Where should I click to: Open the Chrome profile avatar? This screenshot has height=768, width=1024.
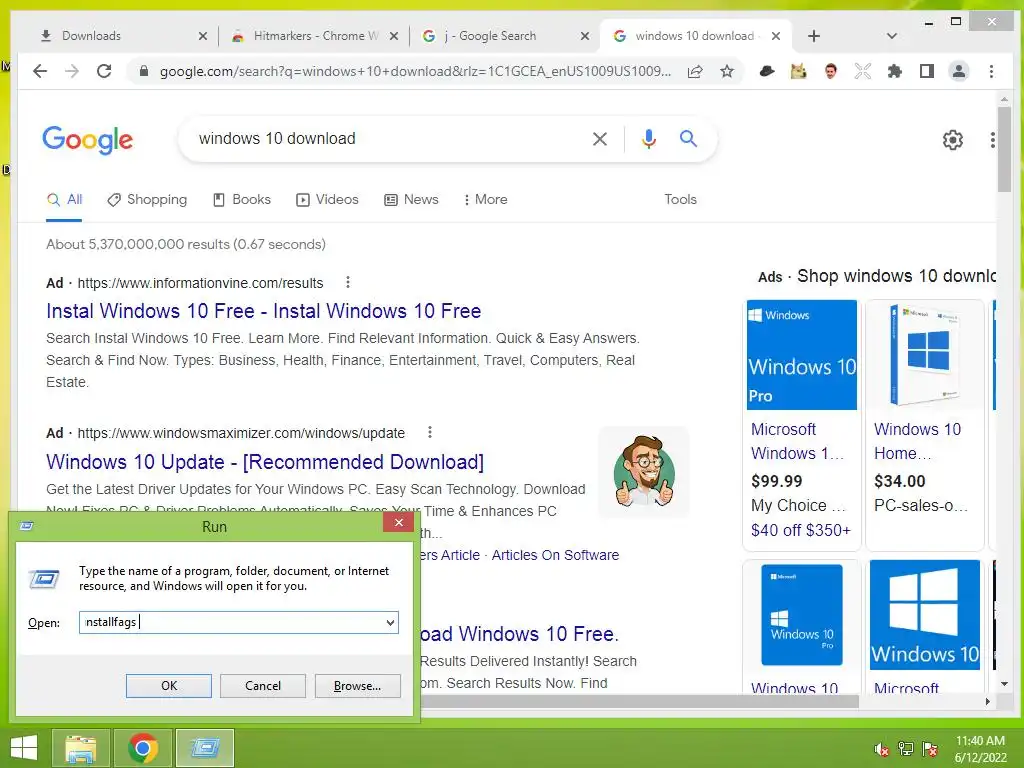point(959,71)
